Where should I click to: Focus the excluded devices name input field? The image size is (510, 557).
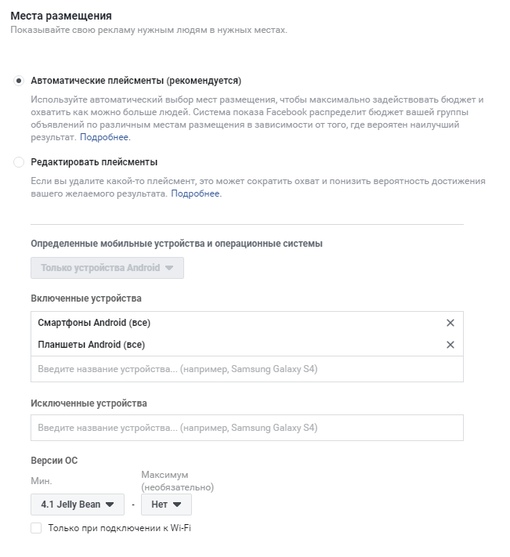click(x=247, y=428)
